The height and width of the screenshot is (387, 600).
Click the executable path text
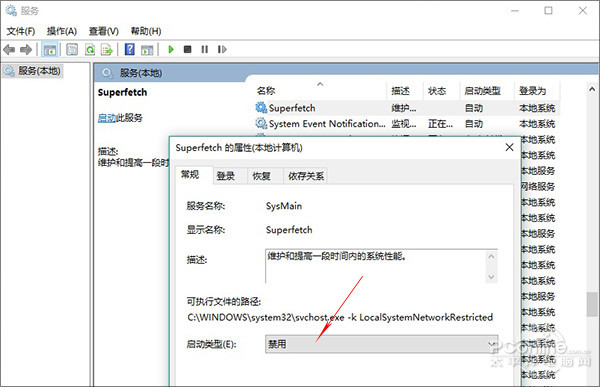click(340, 317)
